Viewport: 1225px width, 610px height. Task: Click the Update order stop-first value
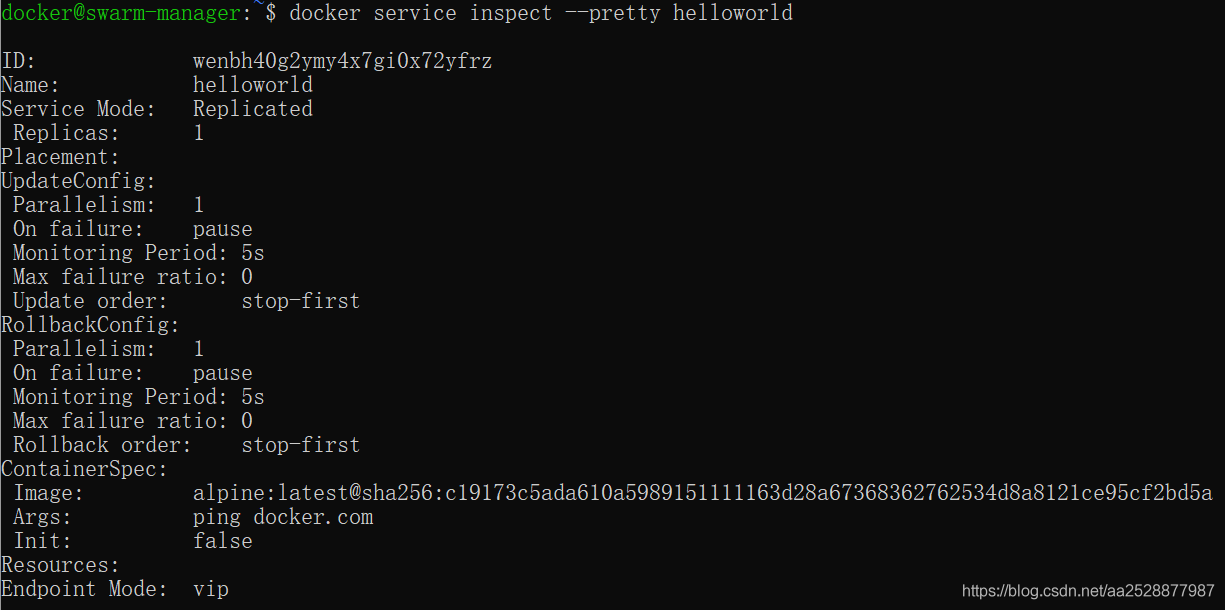pos(300,301)
